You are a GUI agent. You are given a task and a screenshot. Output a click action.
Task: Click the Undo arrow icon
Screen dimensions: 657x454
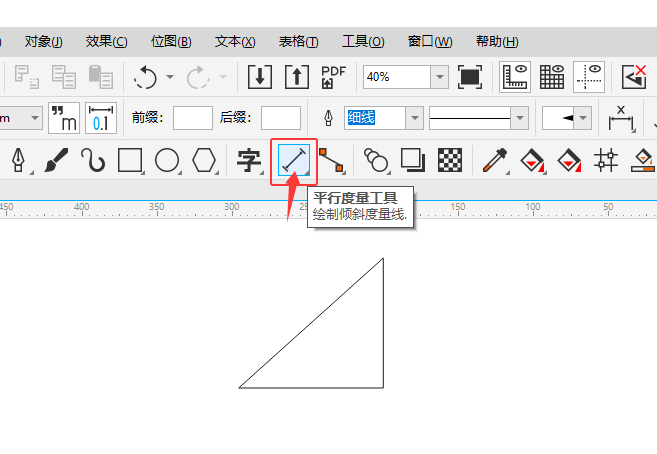click(145, 77)
